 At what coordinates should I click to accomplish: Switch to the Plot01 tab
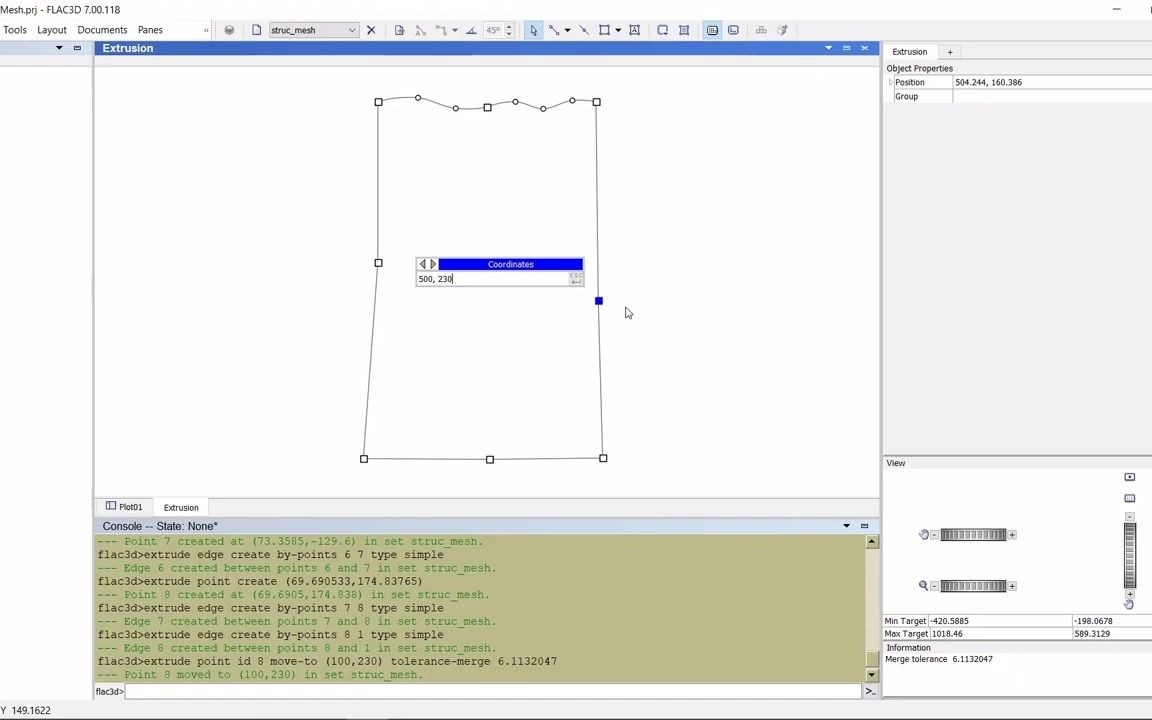click(x=130, y=507)
